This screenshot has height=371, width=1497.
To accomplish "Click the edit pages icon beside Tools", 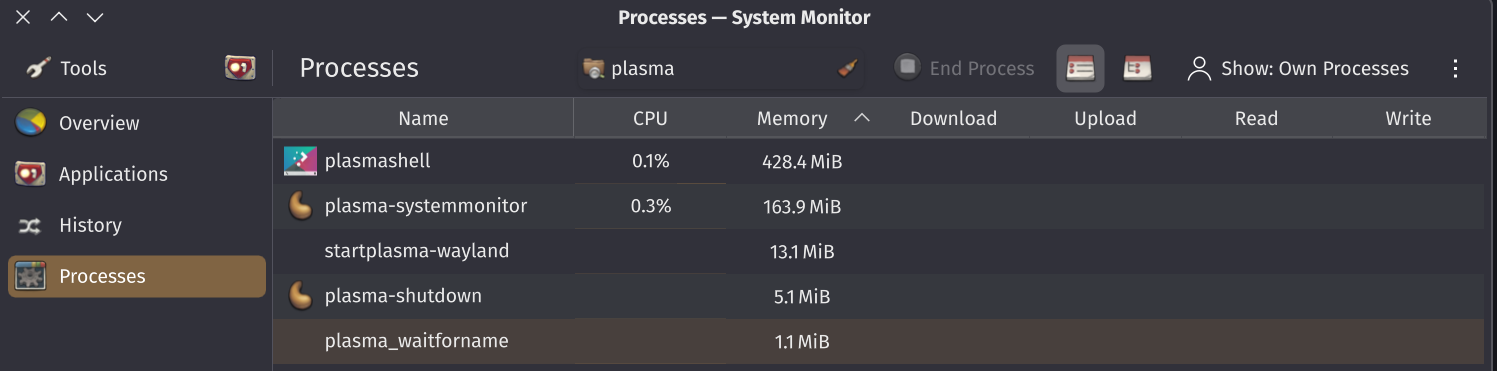I will [x=240, y=68].
